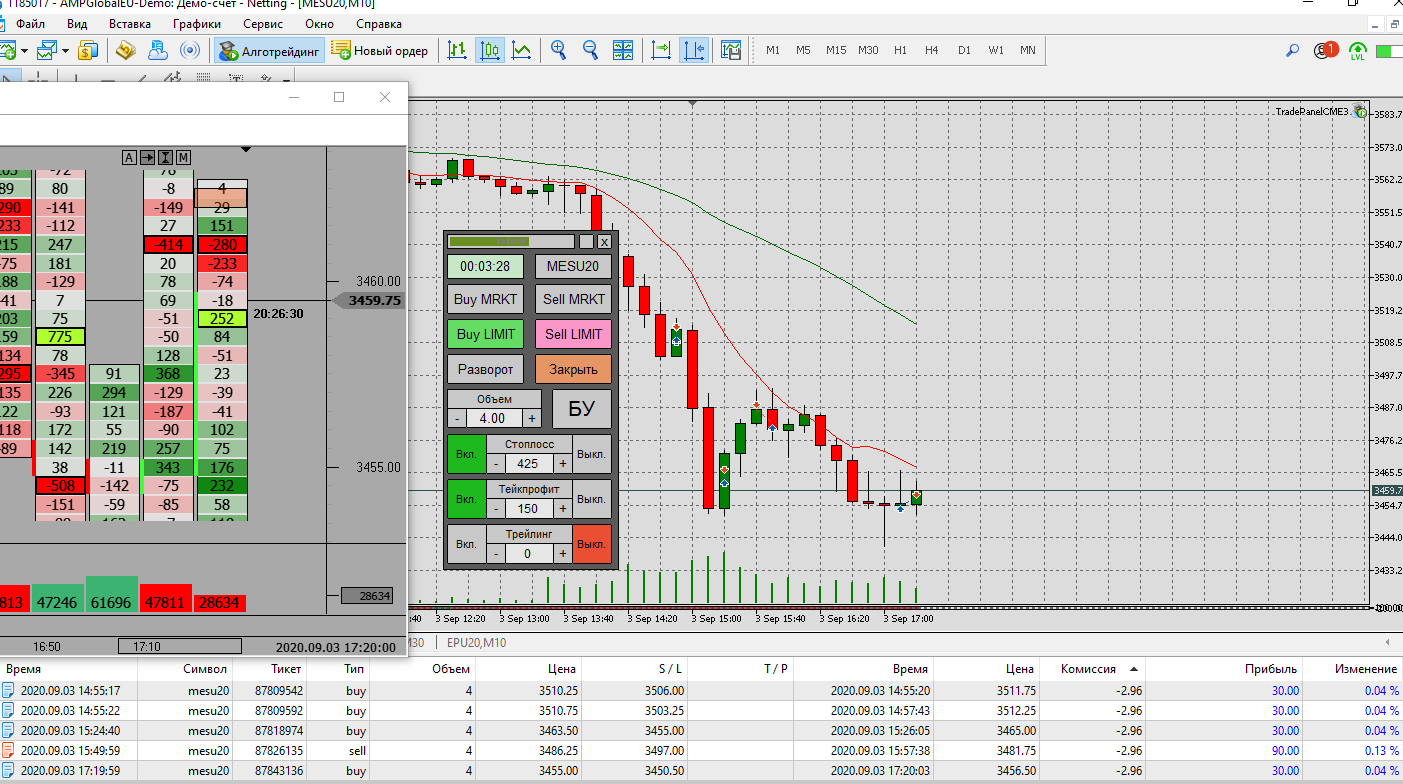The image size is (1403, 784).
Task: Switch chart to bar chart
Action: [458, 50]
